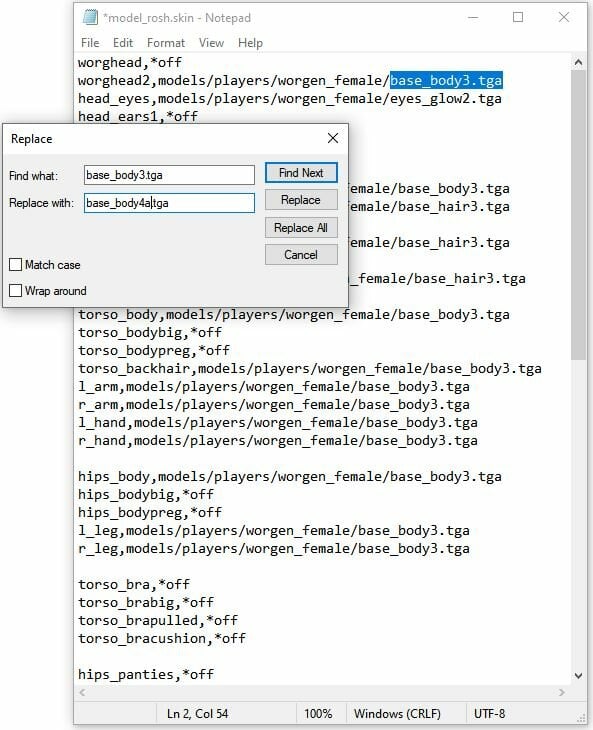
Task: Close the Notepad window
Action: pyautogui.click(x=564, y=18)
